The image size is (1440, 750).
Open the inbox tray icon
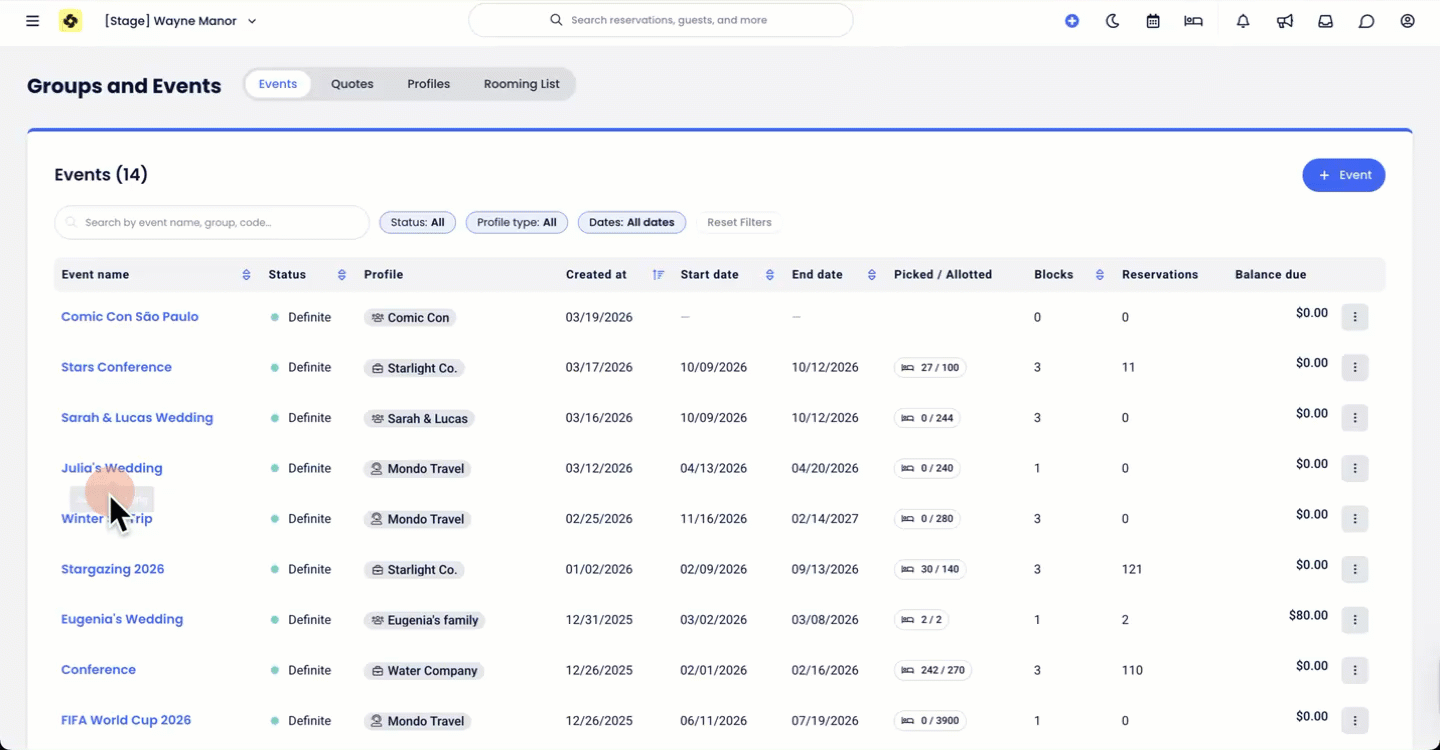click(x=1325, y=21)
